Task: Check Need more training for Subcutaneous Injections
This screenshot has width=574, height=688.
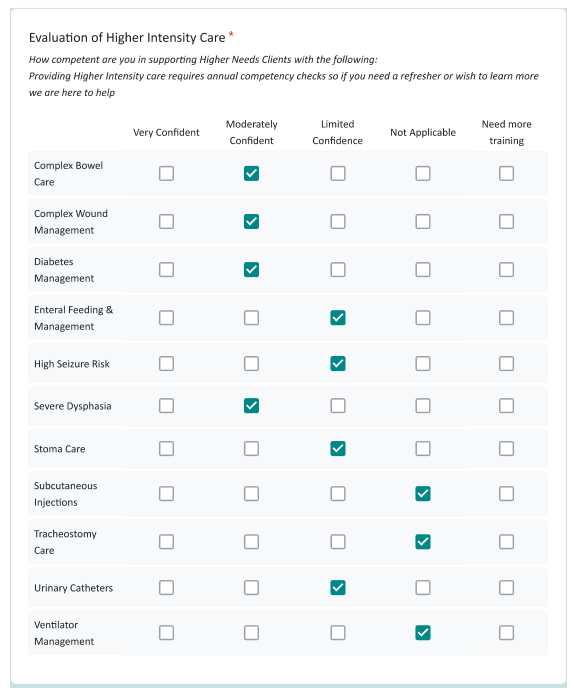Action: (x=506, y=494)
